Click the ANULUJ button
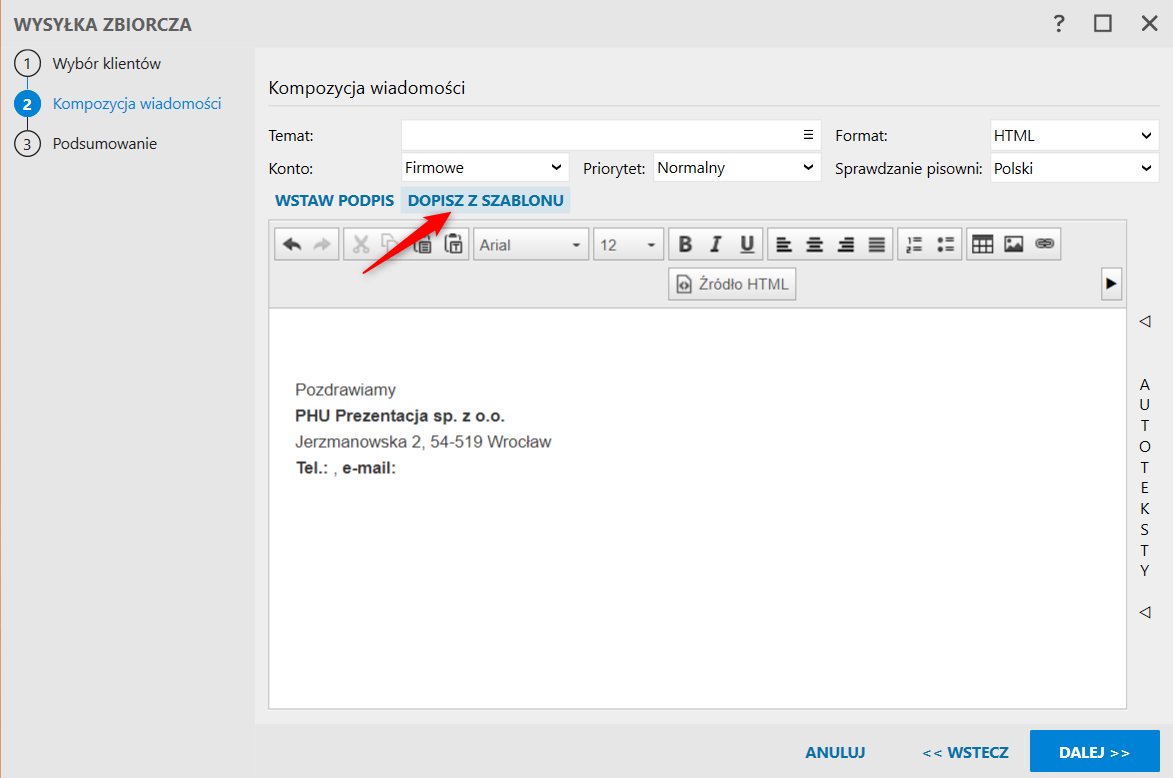Image resolution: width=1173 pixels, height=778 pixels. (835, 753)
